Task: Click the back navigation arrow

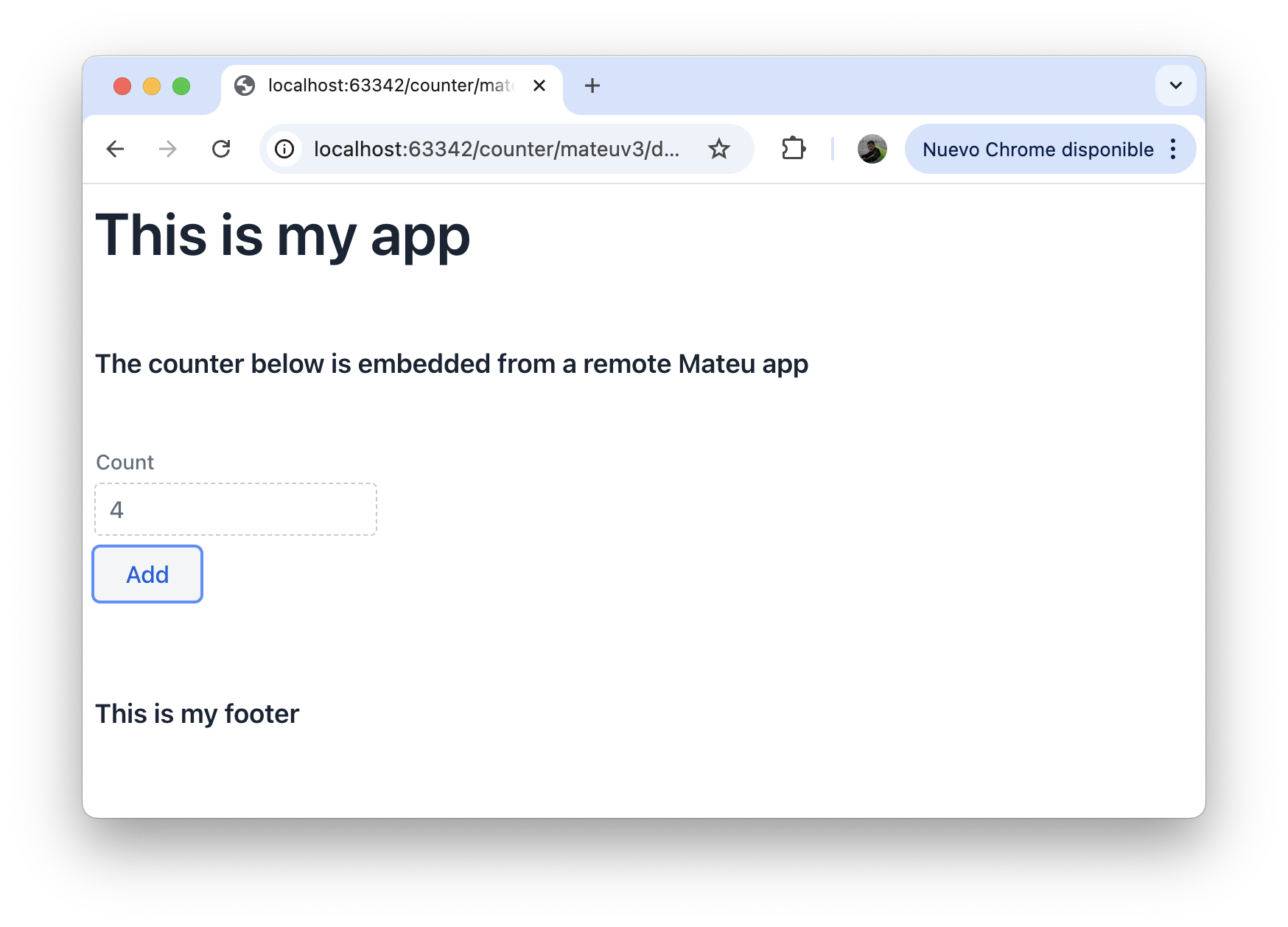Action: pos(116,149)
